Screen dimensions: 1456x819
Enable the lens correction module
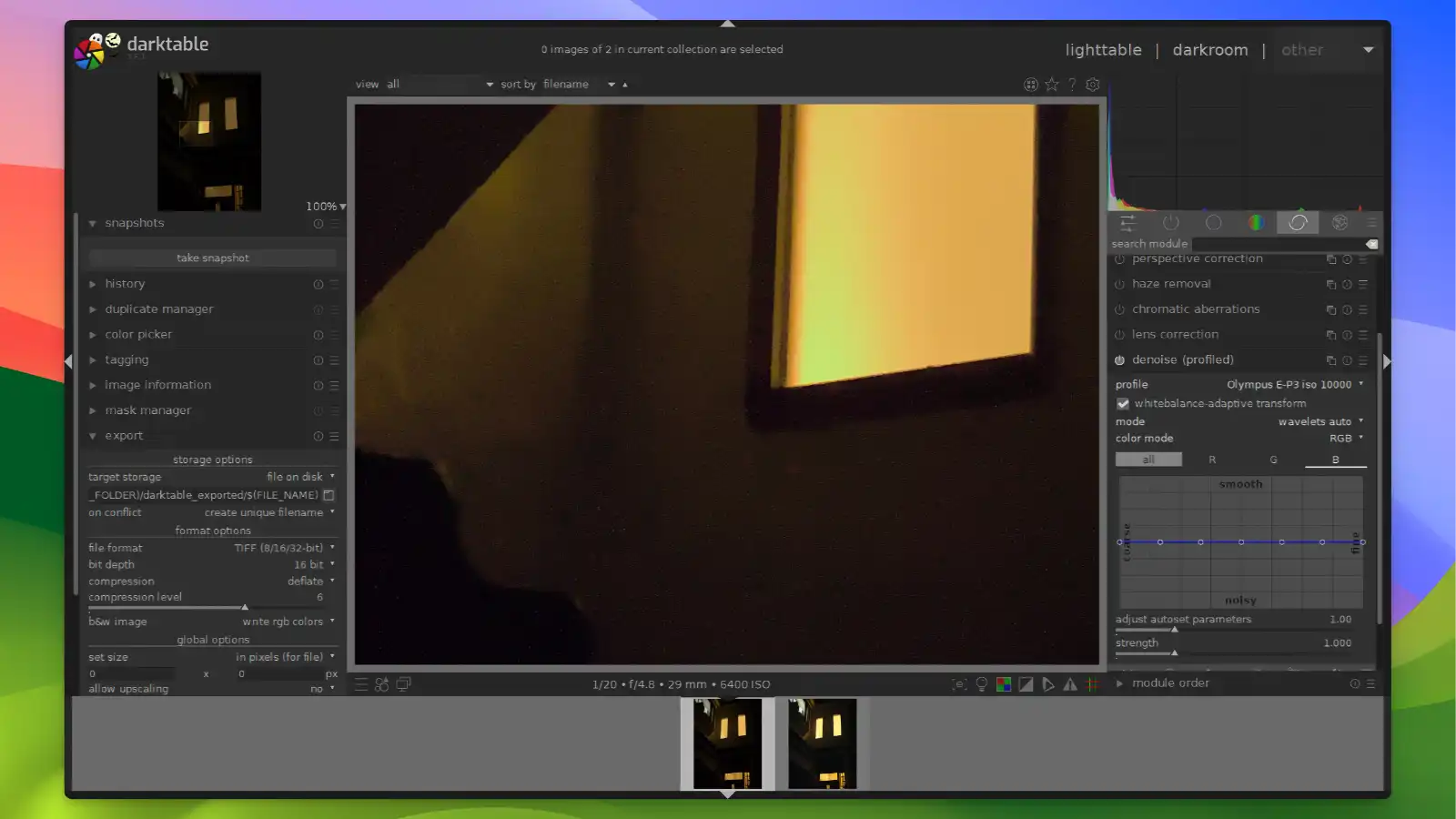pyautogui.click(x=1119, y=335)
